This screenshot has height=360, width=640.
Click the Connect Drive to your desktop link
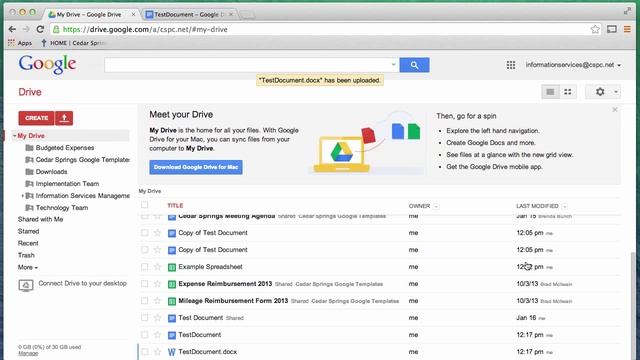pyautogui.click(x=82, y=283)
